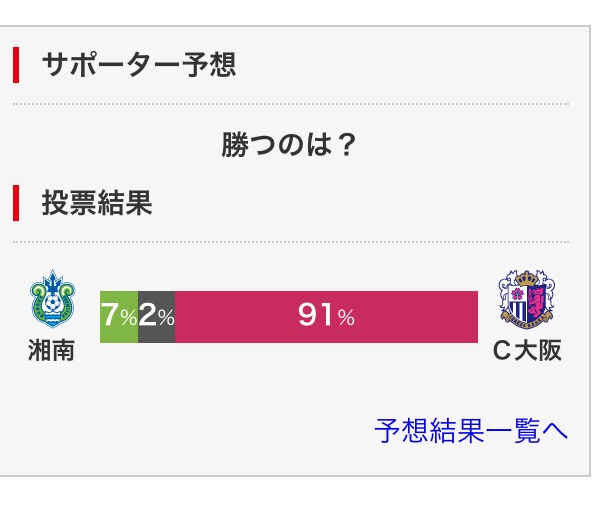The width and height of the screenshot is (609, 520).
Task: Click the 勝つのは？ question text
Action: coord(289,146)
